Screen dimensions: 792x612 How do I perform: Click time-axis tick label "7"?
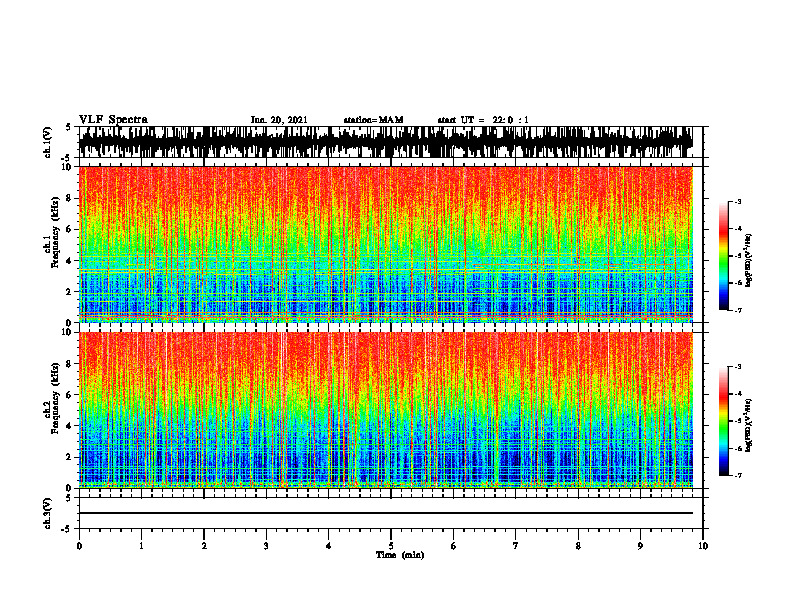point(516,546)
